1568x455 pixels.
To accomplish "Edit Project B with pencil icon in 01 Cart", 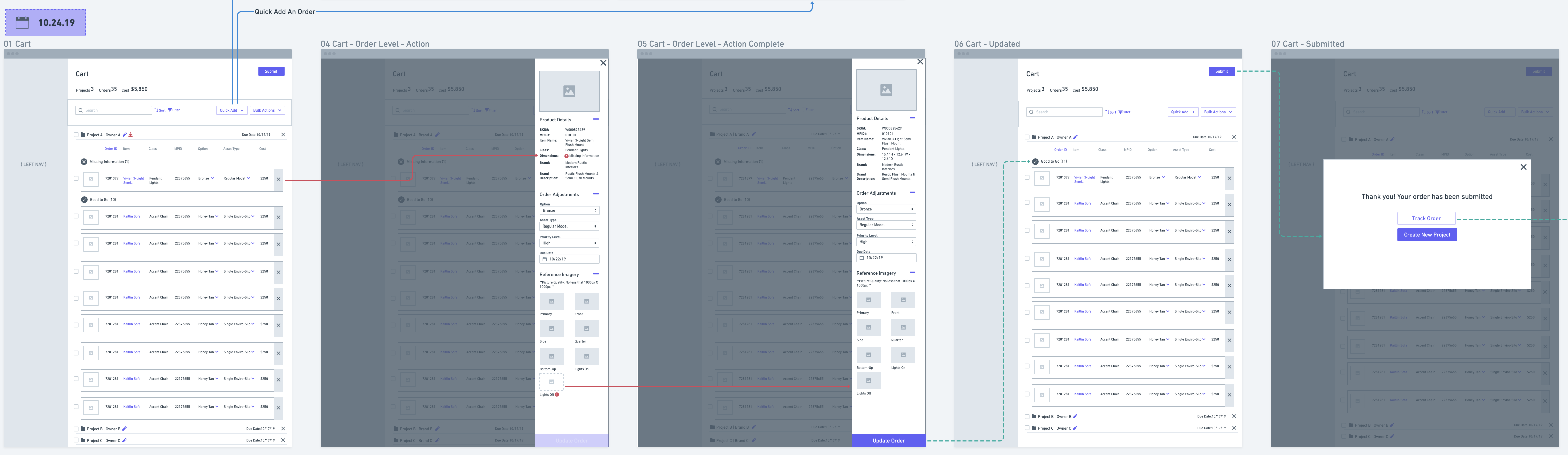I will (124, 429).
